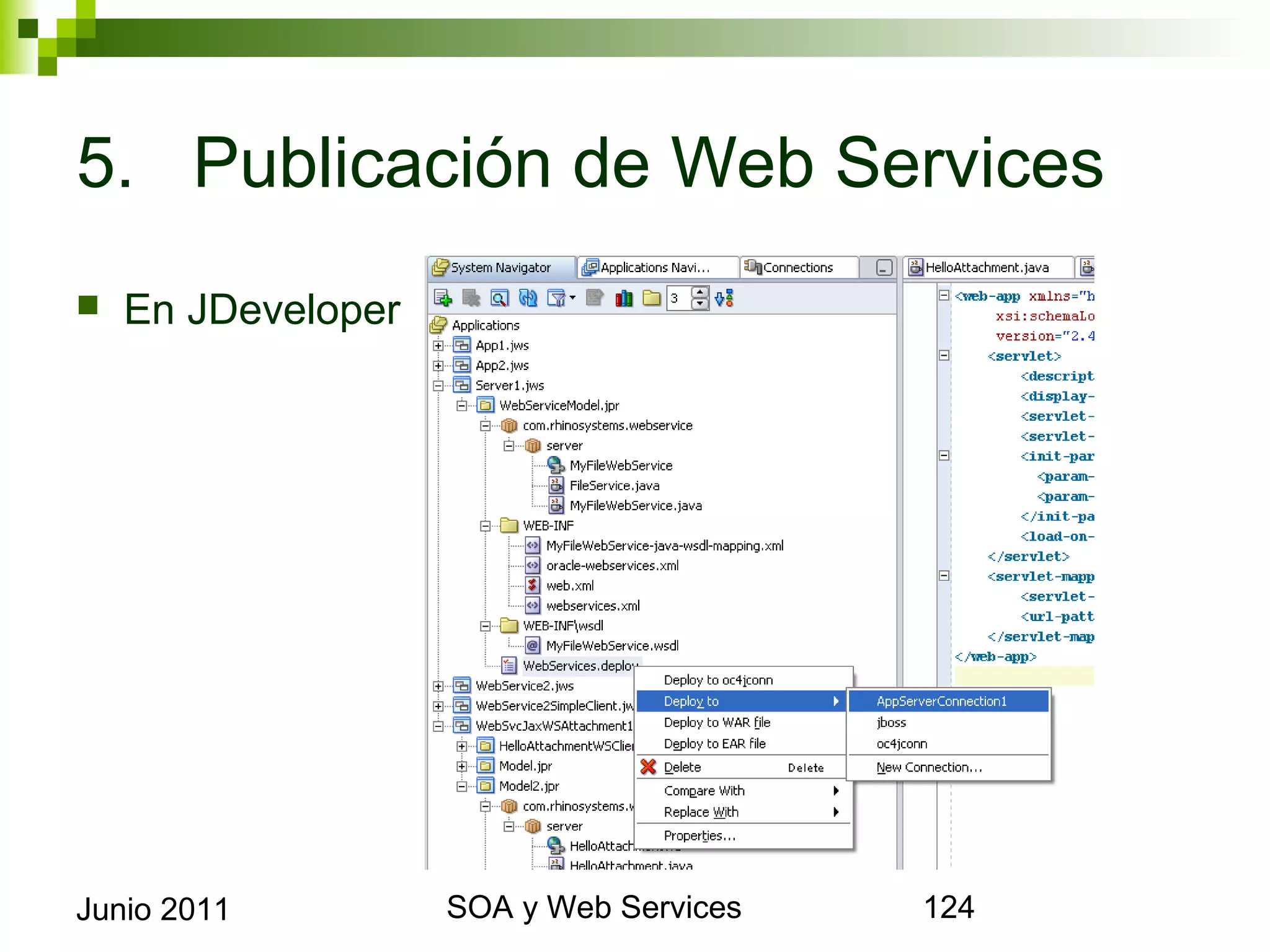Screen dimensions: 1270x952
Task: Click the FileService.java file icon
Action: (556, 485)
